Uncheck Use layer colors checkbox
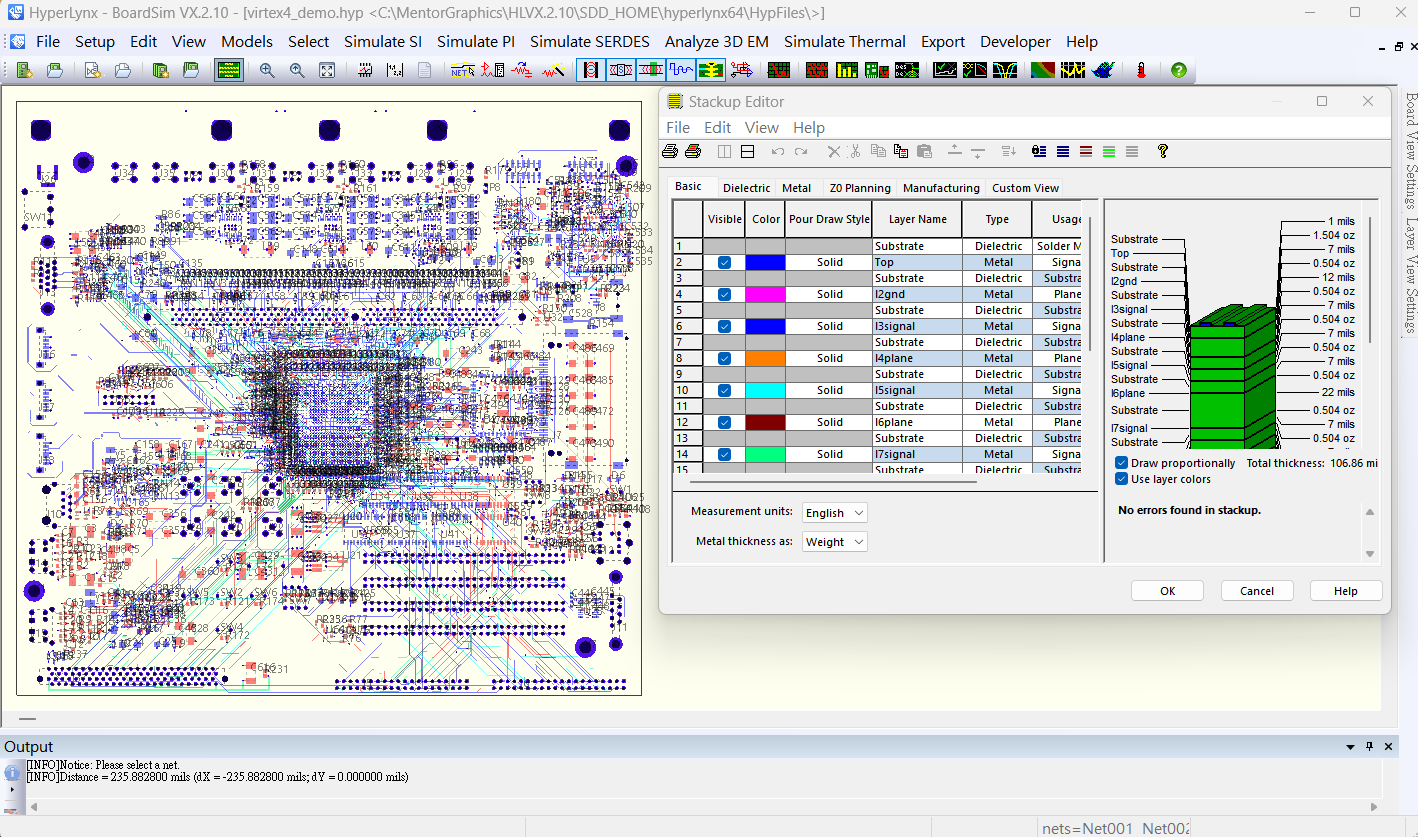The width and height of the screenshot is (1418, 837). pos(1122,479)
